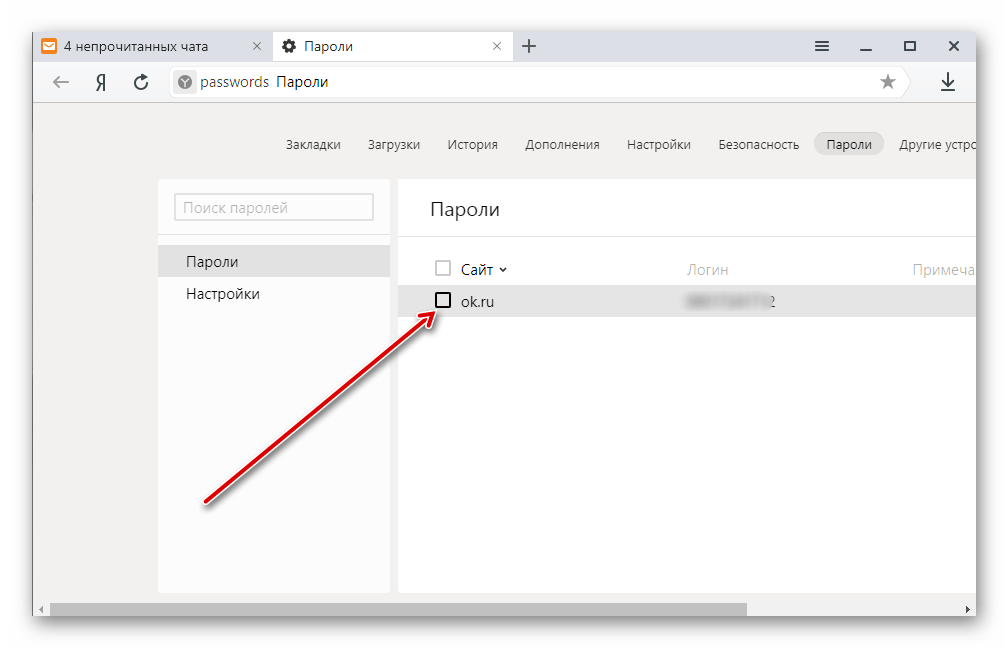The image size is (1008, 648).
Task: Open the browser hamburger menu
Action: (822, 46)
